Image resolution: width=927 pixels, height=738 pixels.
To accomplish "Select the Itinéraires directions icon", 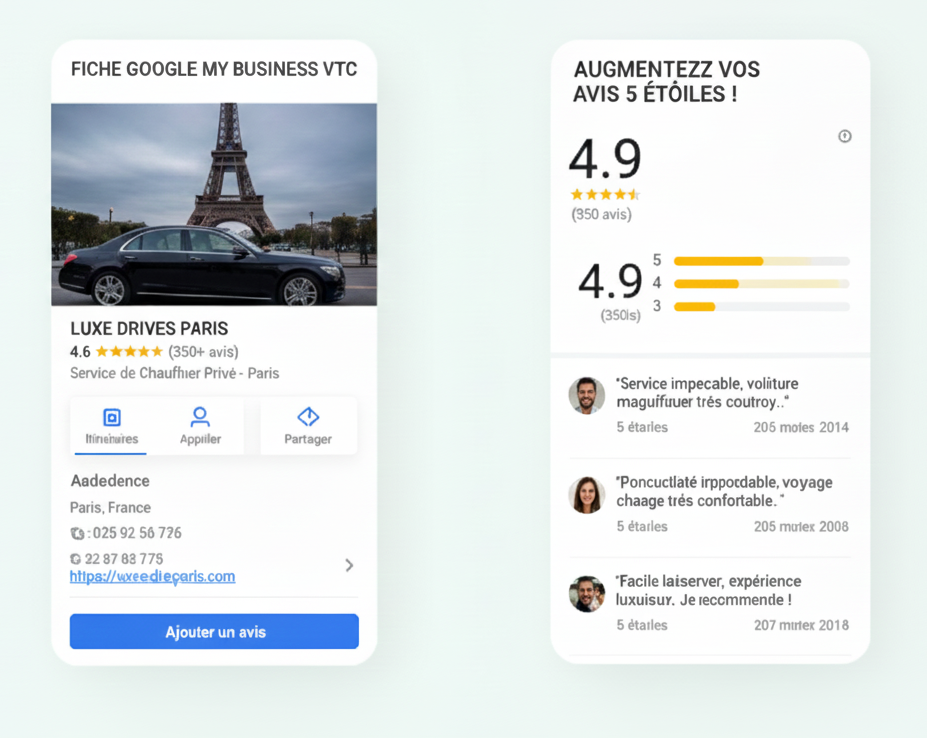I will point(113,414).
